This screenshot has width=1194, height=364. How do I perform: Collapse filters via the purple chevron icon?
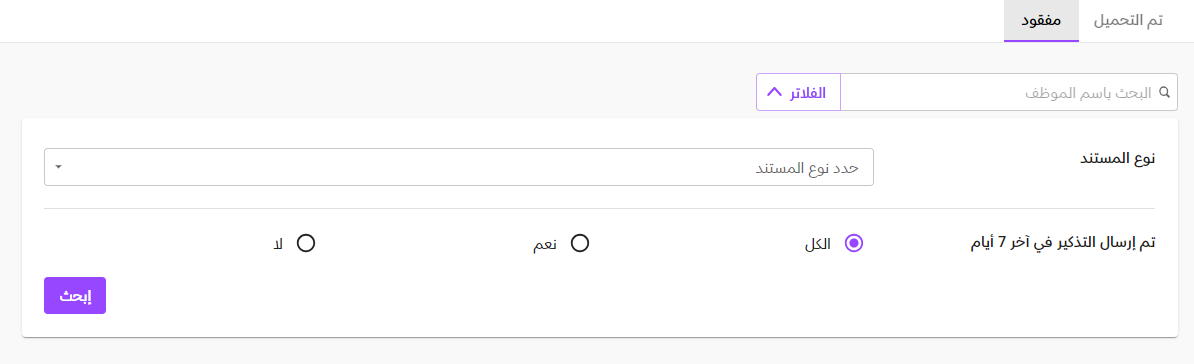(774, 92)
